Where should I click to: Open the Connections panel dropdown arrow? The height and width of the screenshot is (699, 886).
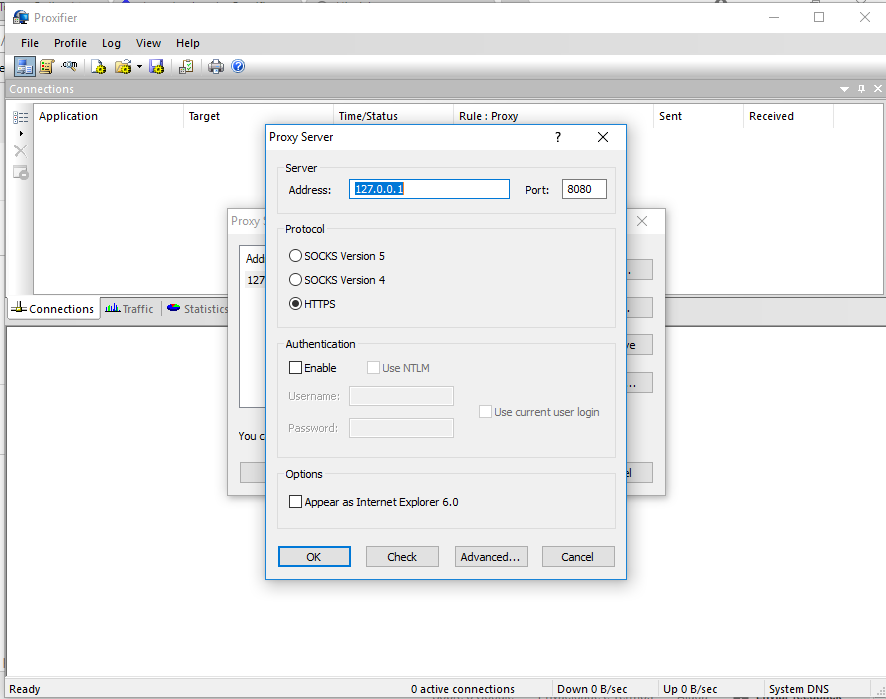(x=844, y=89)
